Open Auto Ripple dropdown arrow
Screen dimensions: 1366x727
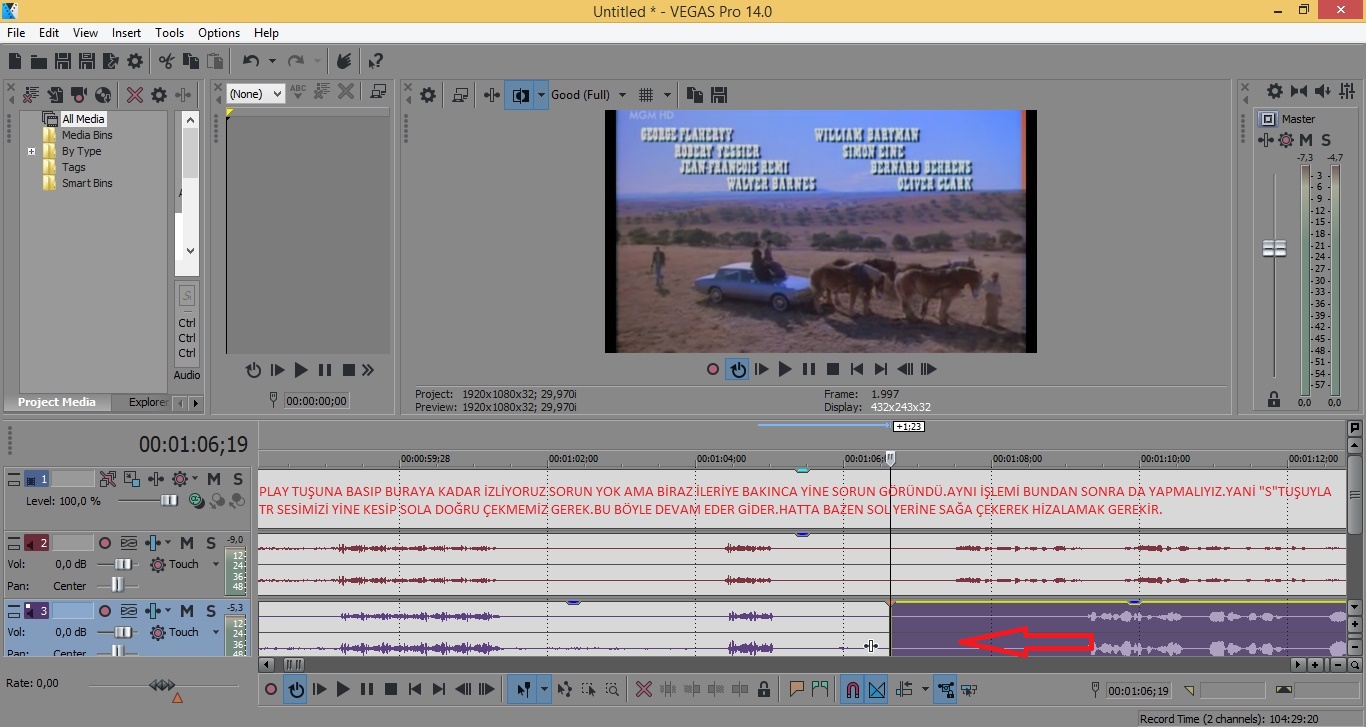coord(924,689)
